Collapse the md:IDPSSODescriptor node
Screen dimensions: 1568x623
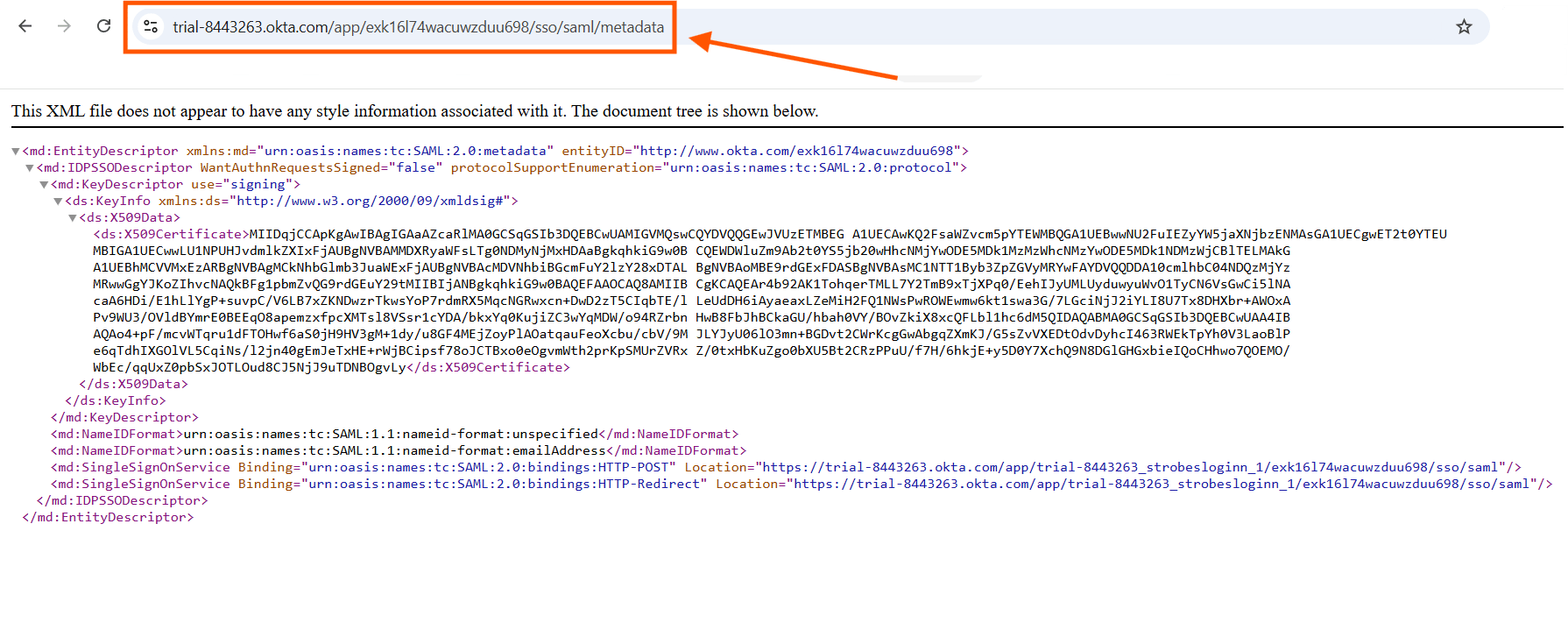(30, 168)
